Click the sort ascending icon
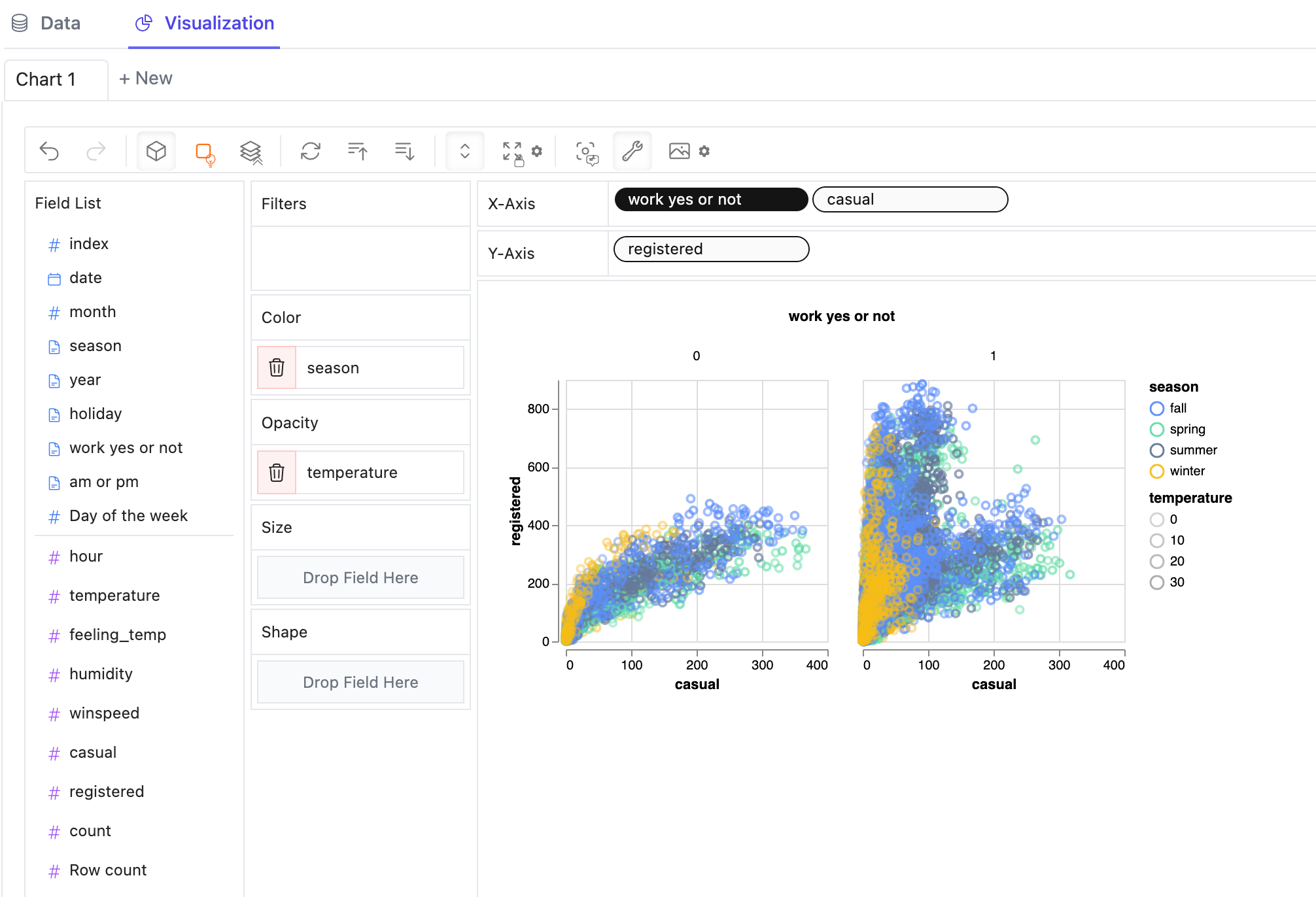This screenshot has height=897, width=1316. point(357,152)
